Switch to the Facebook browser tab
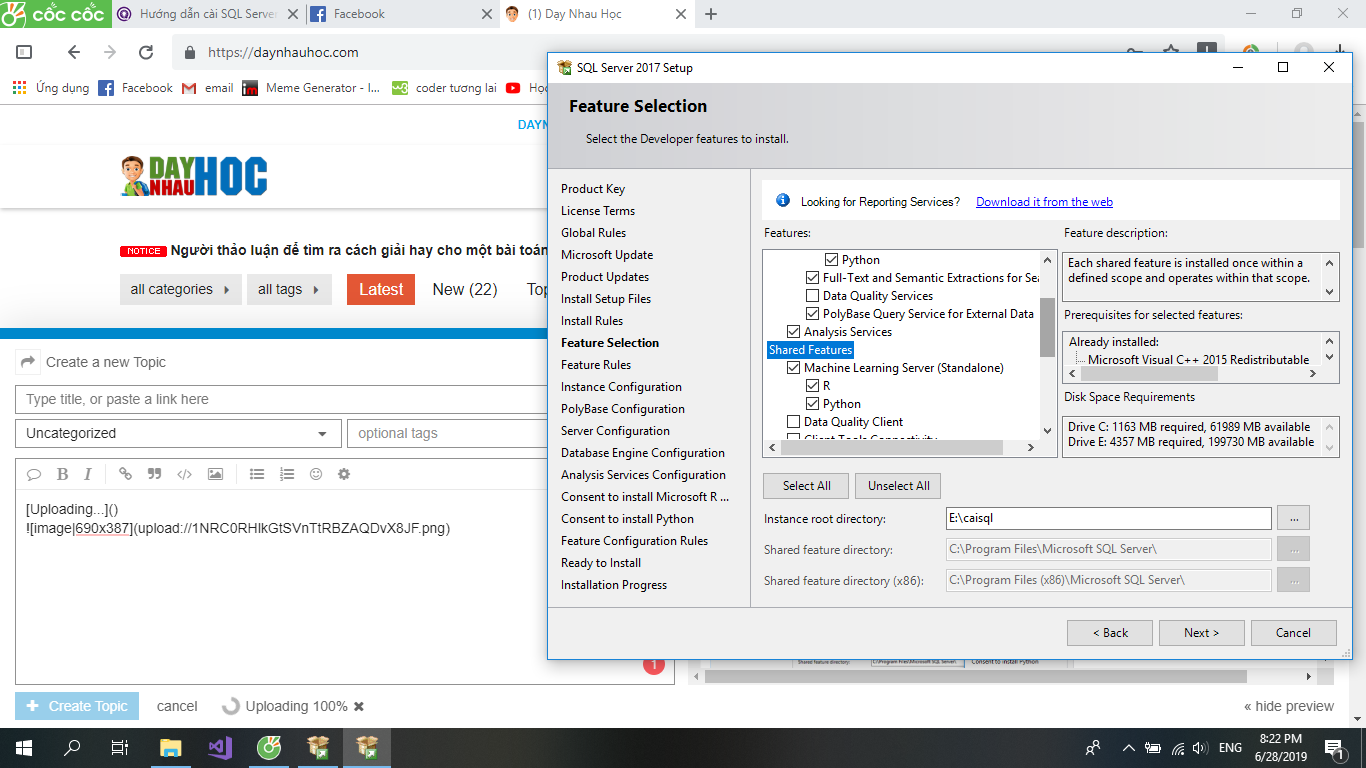1366x768 pixels. click(400, 14)
